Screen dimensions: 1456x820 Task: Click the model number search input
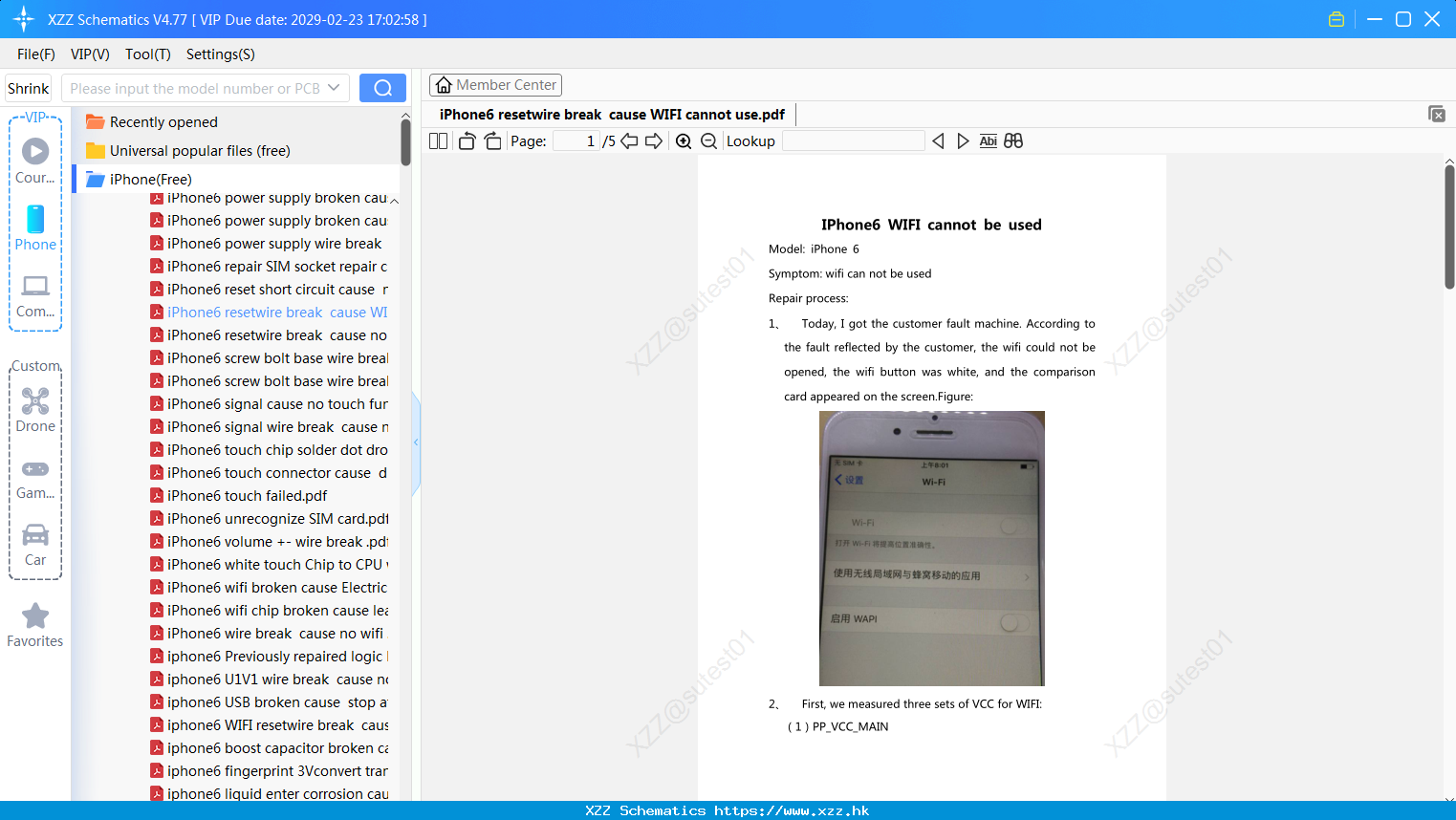[195, 88]
